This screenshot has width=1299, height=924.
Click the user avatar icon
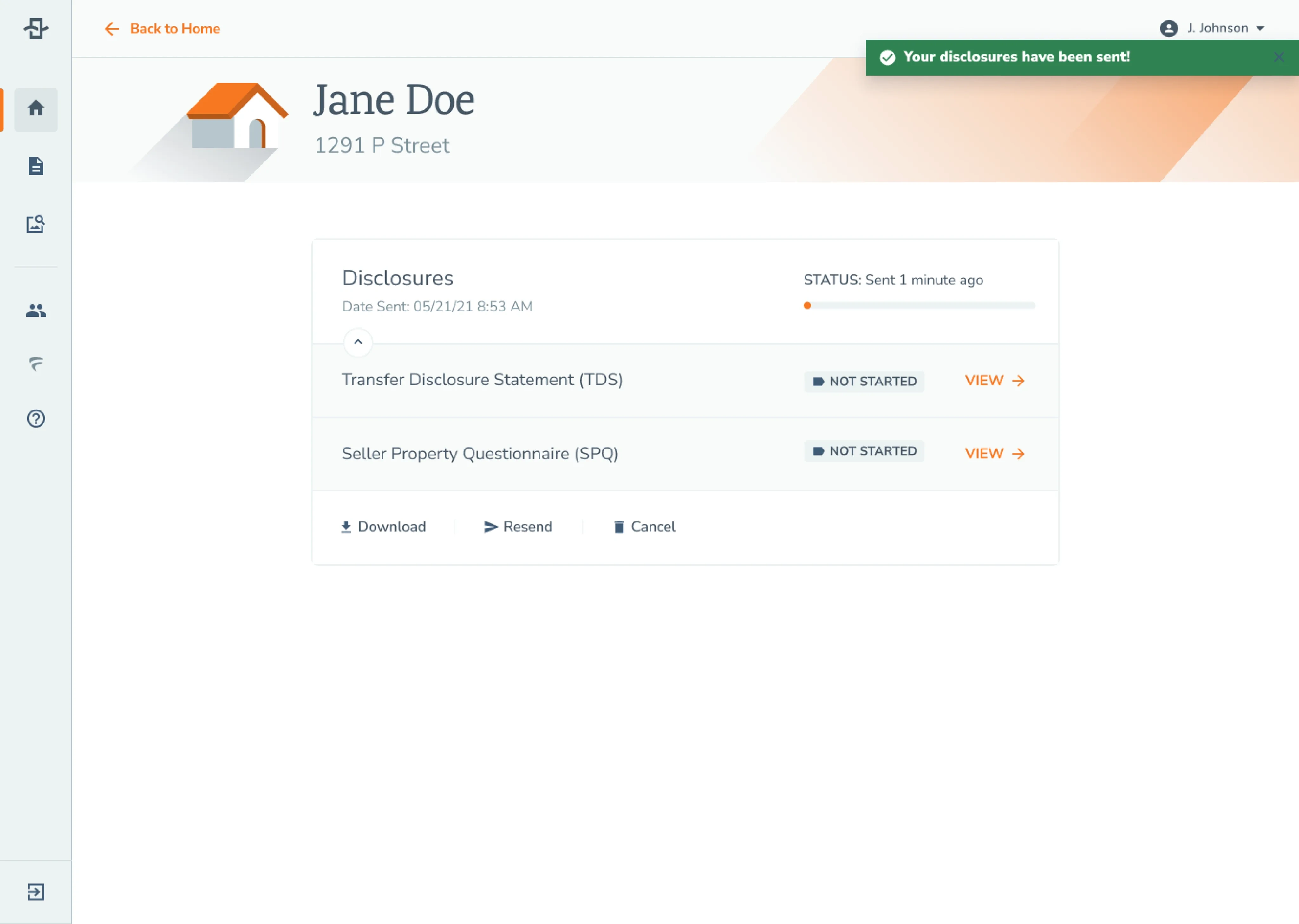(x=1168, y=29)
